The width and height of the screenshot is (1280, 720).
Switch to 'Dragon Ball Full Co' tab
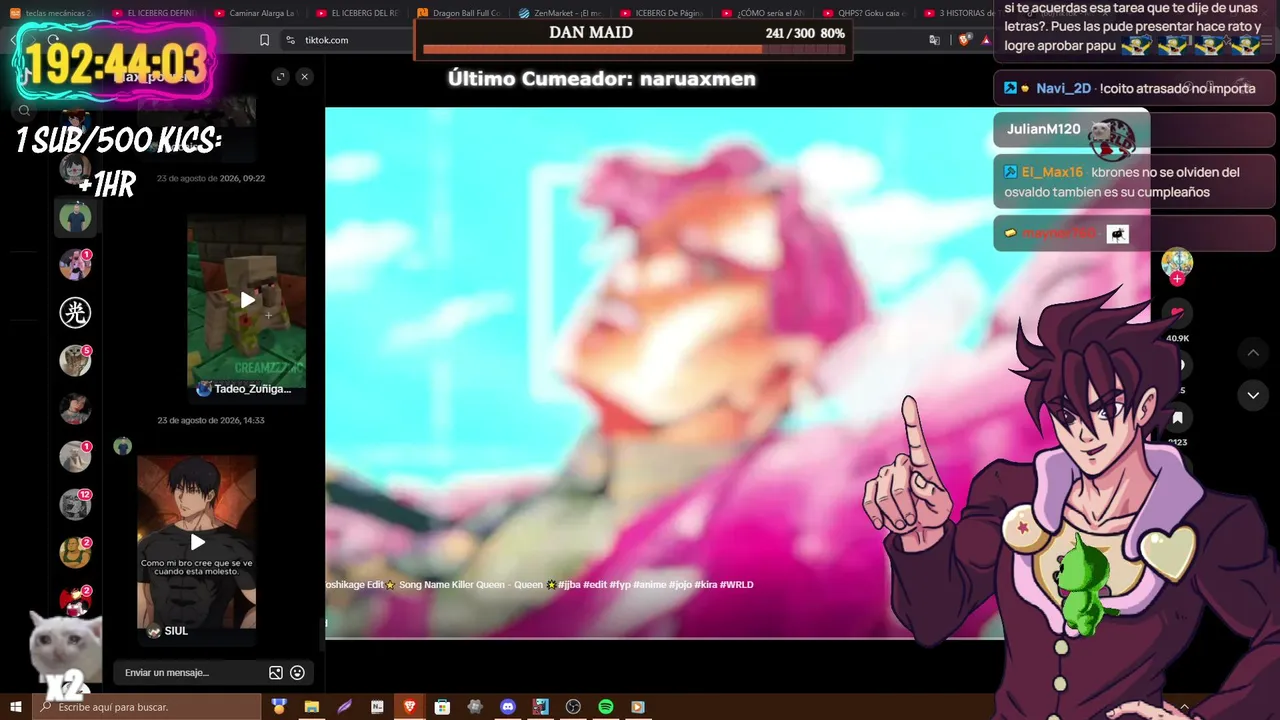tap(459, 13)
